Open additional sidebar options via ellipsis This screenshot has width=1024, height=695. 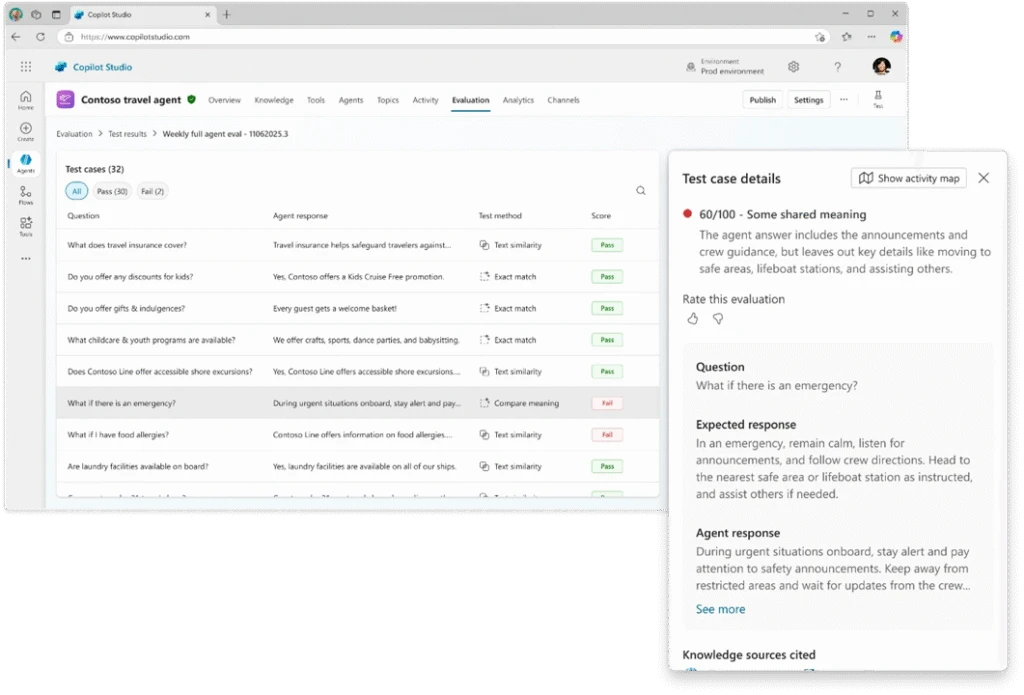[x=25, y=258]
